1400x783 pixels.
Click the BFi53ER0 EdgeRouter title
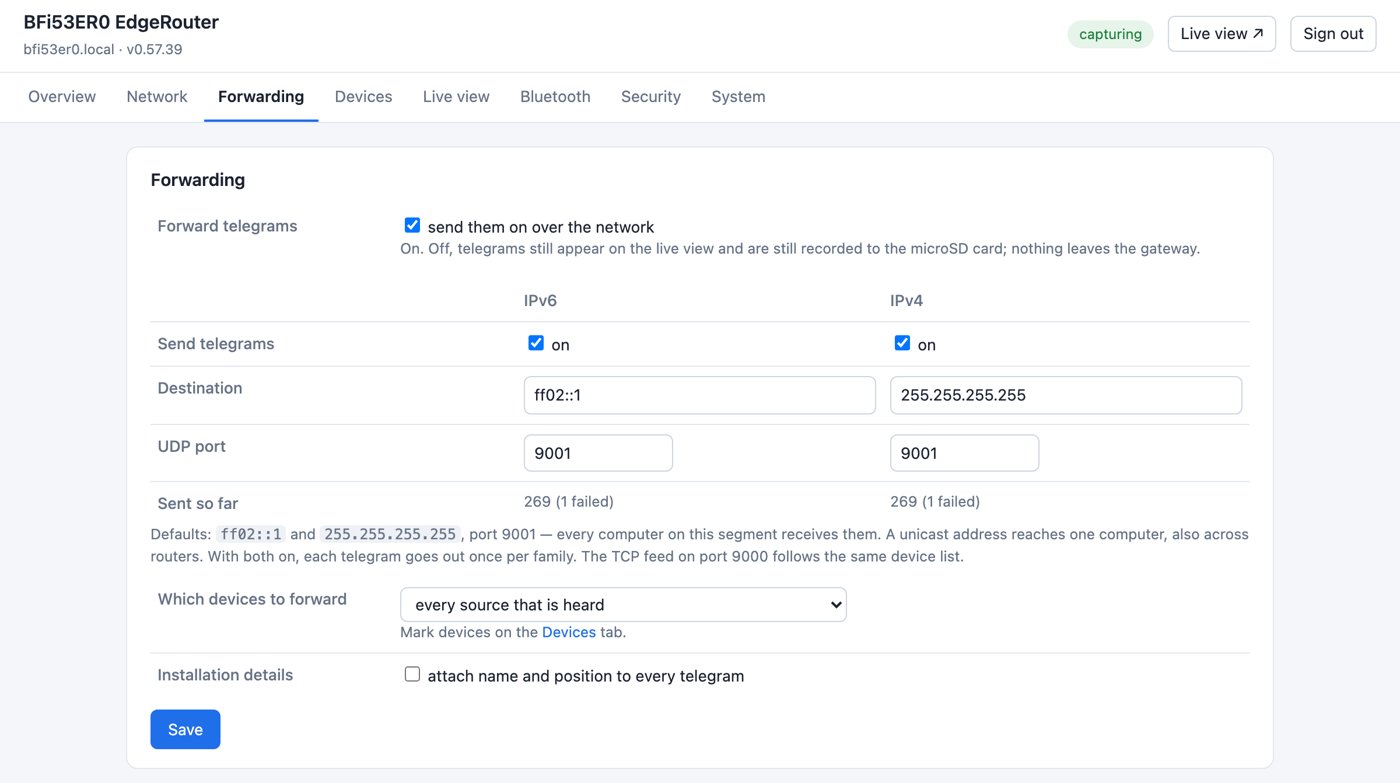click(x=121, y=22)
